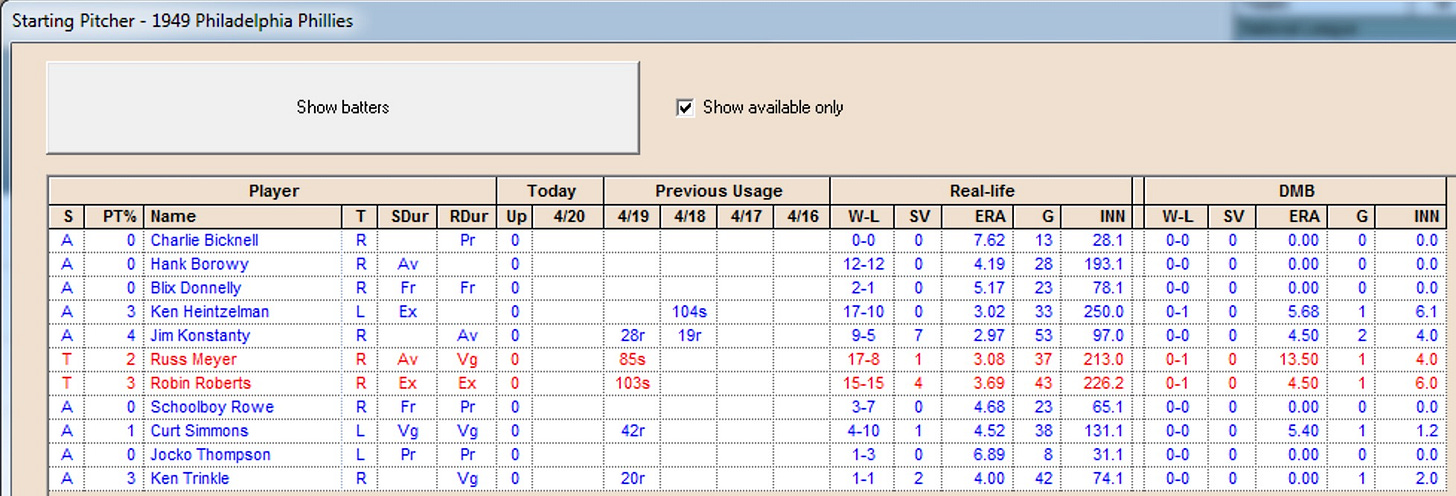Sort by the Name column header
The width and height of the screenshot is (1456, 496).
[x=243, y=216]
